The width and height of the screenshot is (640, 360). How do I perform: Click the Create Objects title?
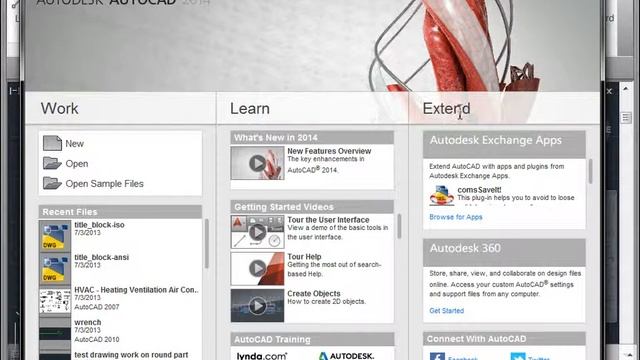(313, 293)
